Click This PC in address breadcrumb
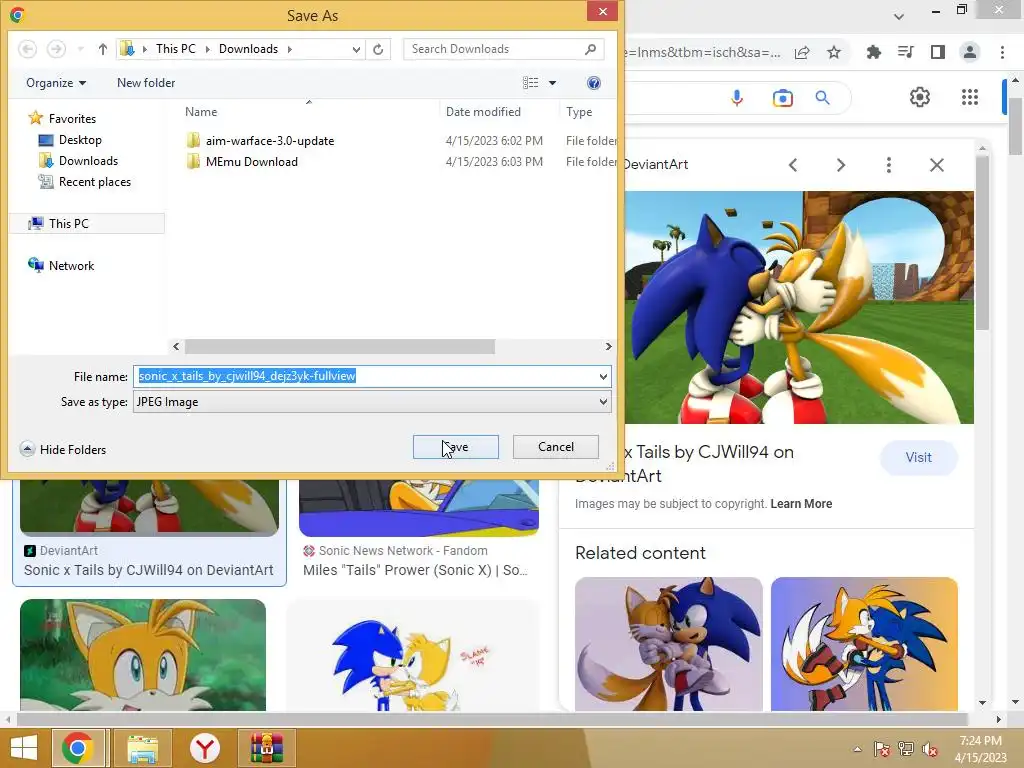Viewport: 1024px width, 768px height. click(x=176, y=49)
